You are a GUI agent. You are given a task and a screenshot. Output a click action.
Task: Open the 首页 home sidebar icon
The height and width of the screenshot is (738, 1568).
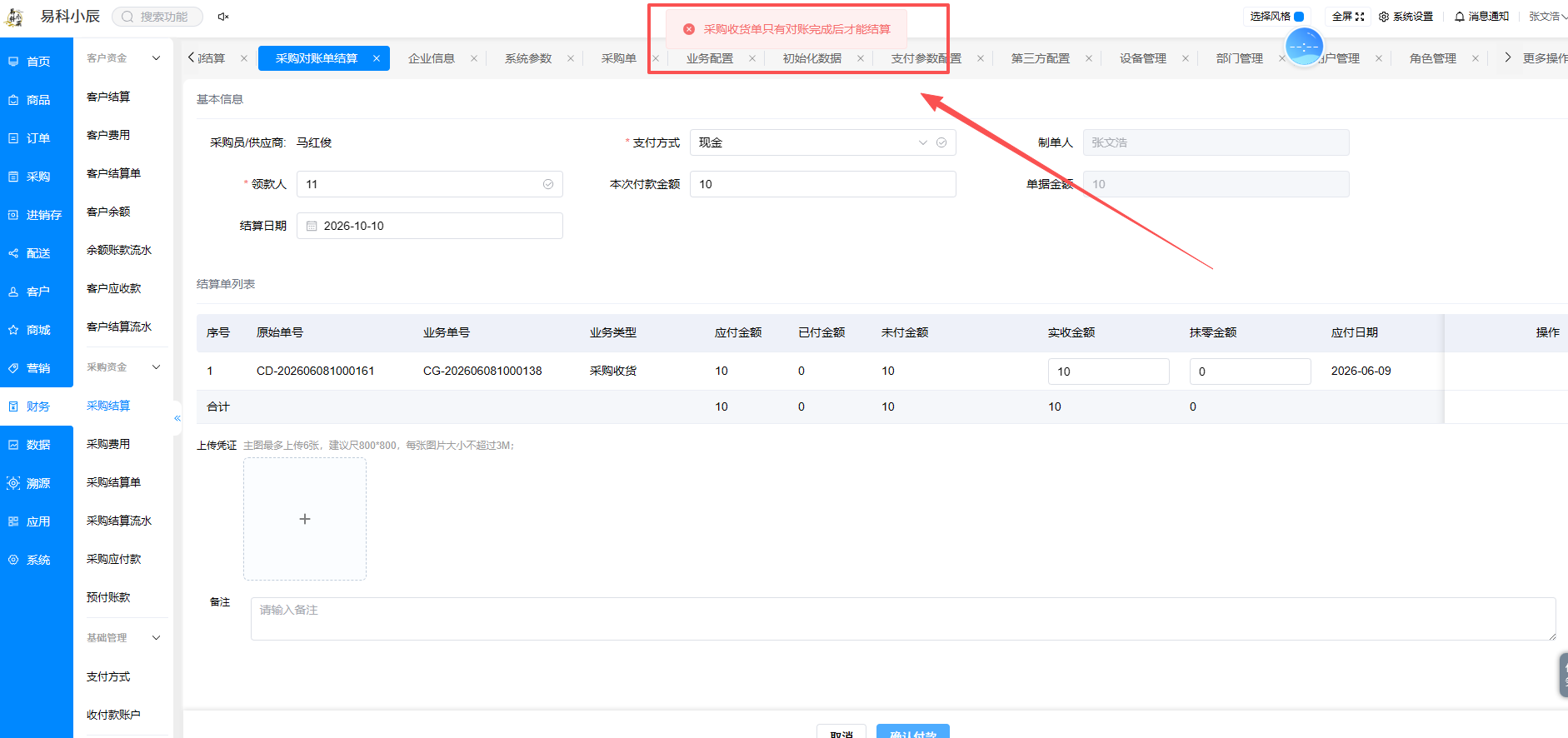coord(13,62)
